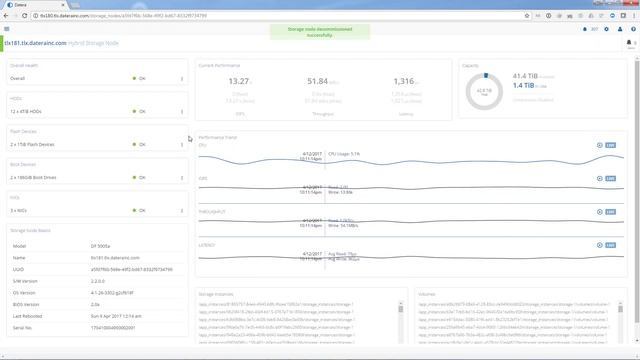The height and width of the screenshot is (360, 640).
Task: Open Chrome's three-dot menu
Action: [634, 16]
